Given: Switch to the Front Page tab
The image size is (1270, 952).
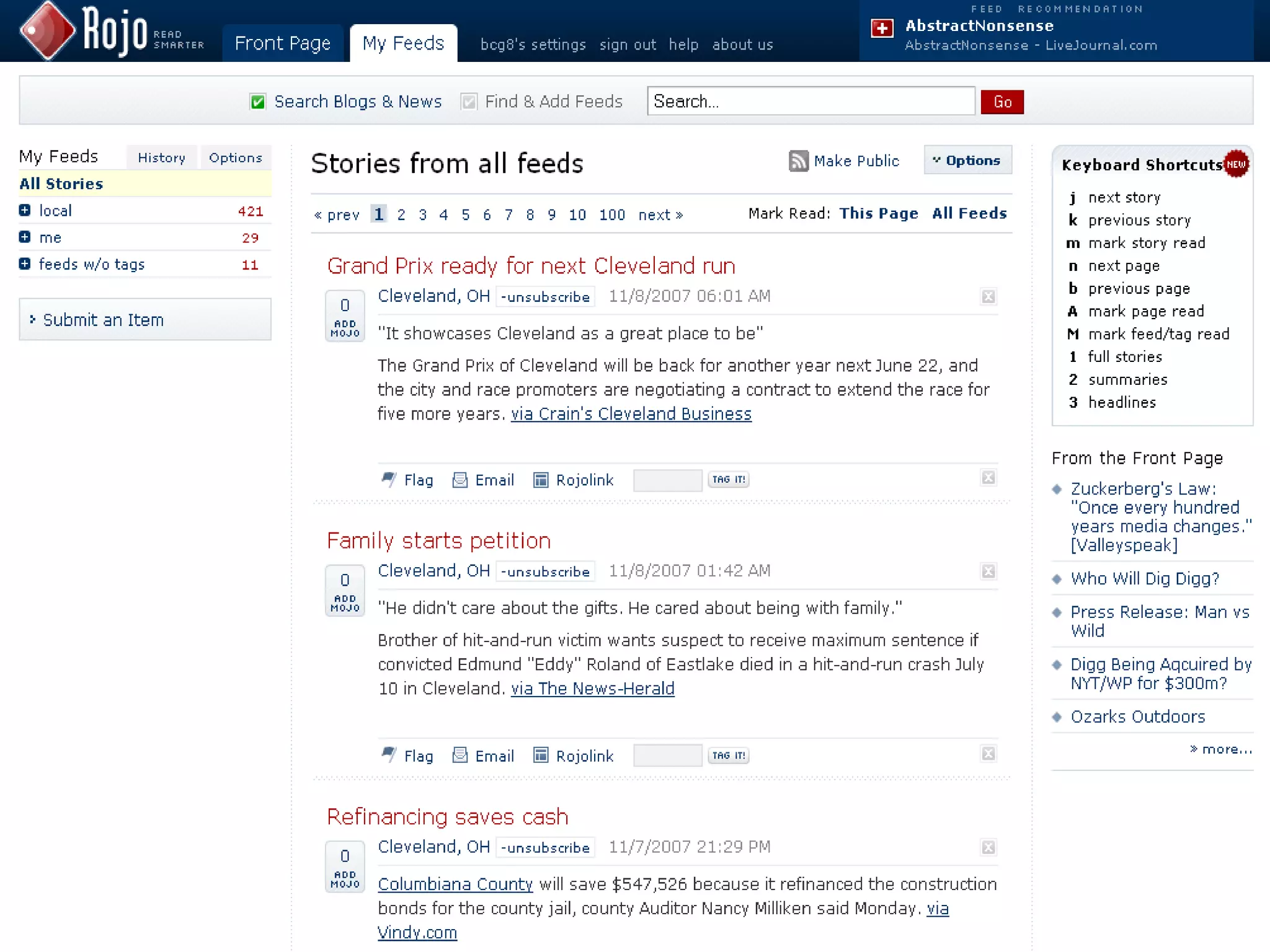Looking at the screenshot, I should 283,43.
